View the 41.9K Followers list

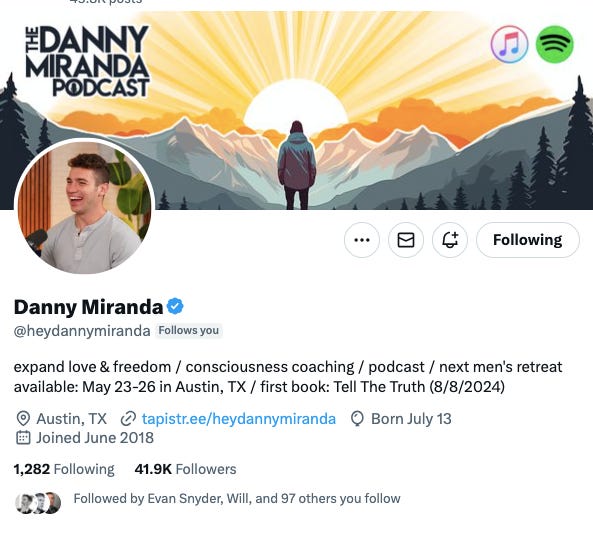185,469
